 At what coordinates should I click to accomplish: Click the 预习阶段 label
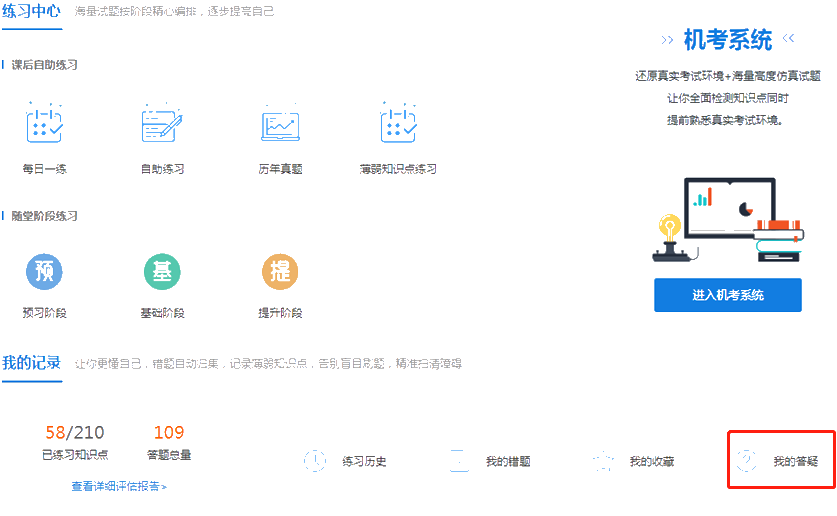click(x=45, y=313)
